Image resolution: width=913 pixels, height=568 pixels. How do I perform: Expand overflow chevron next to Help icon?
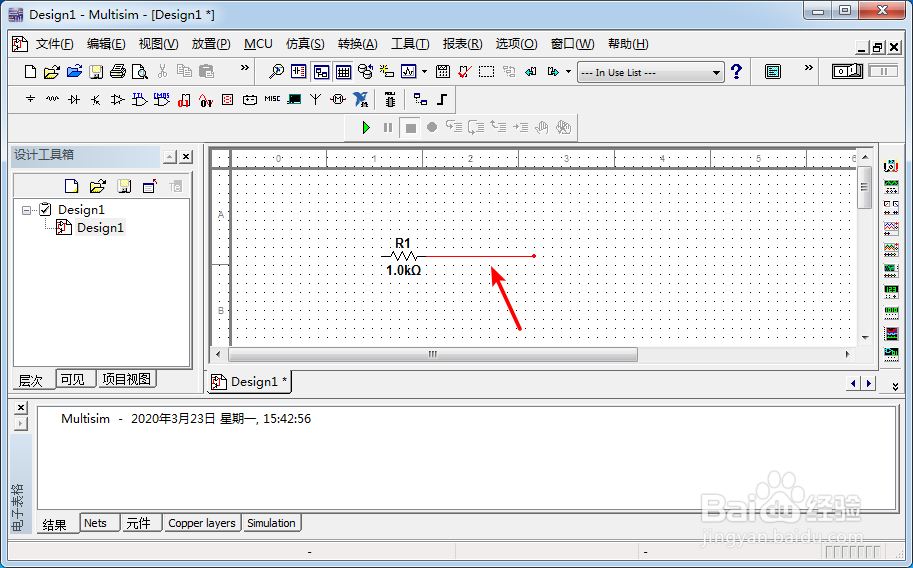[808, 68]
